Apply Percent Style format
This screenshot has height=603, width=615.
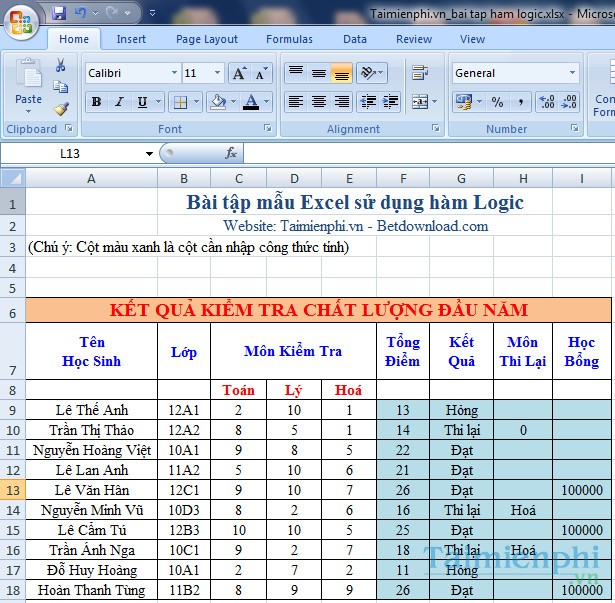point(497,102)
